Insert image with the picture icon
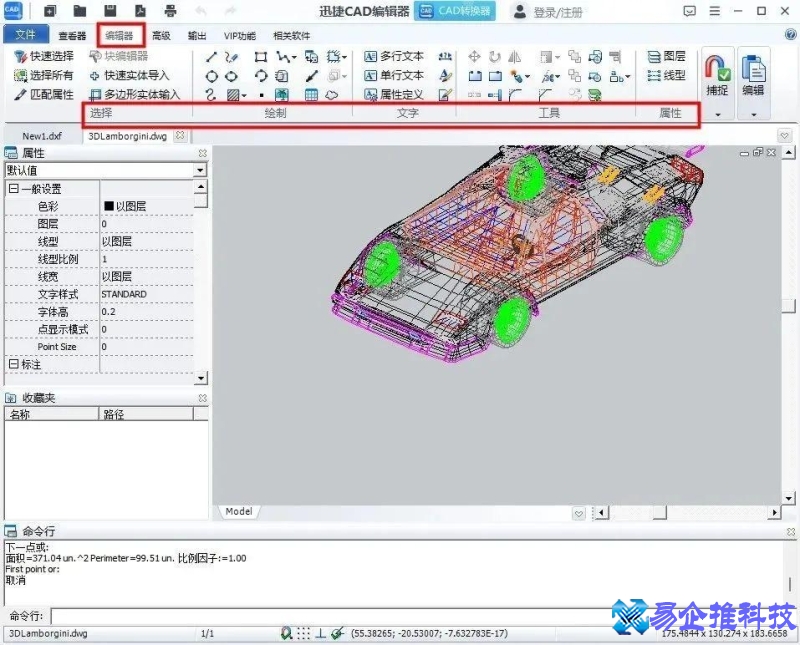The height and width of the screenshot is (645, 800). (282, 95)
